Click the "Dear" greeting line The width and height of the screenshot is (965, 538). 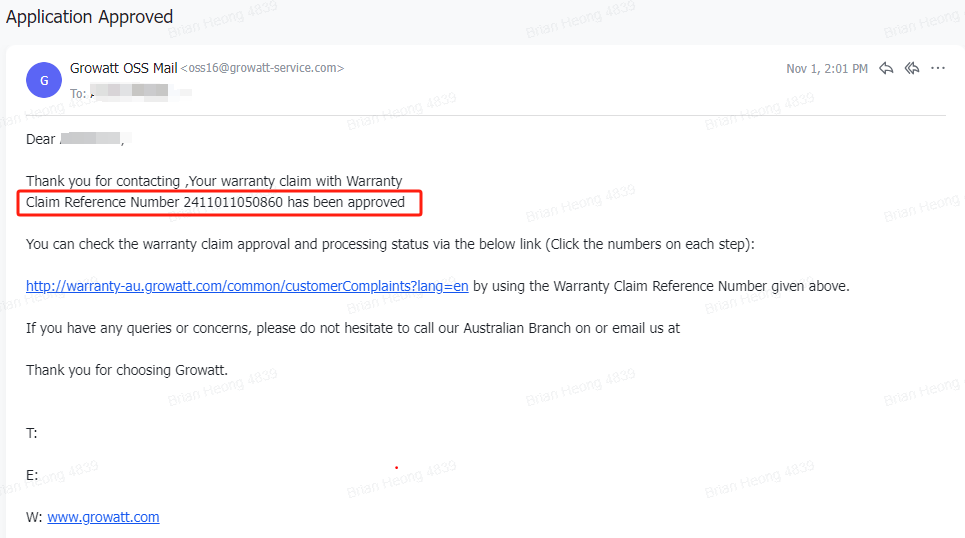coord(41,139)
